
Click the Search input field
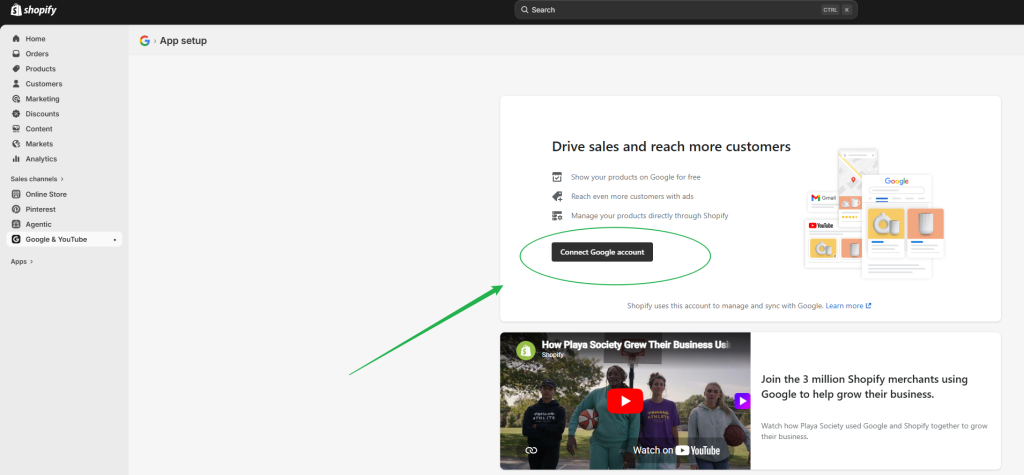[x=686, y=10]
